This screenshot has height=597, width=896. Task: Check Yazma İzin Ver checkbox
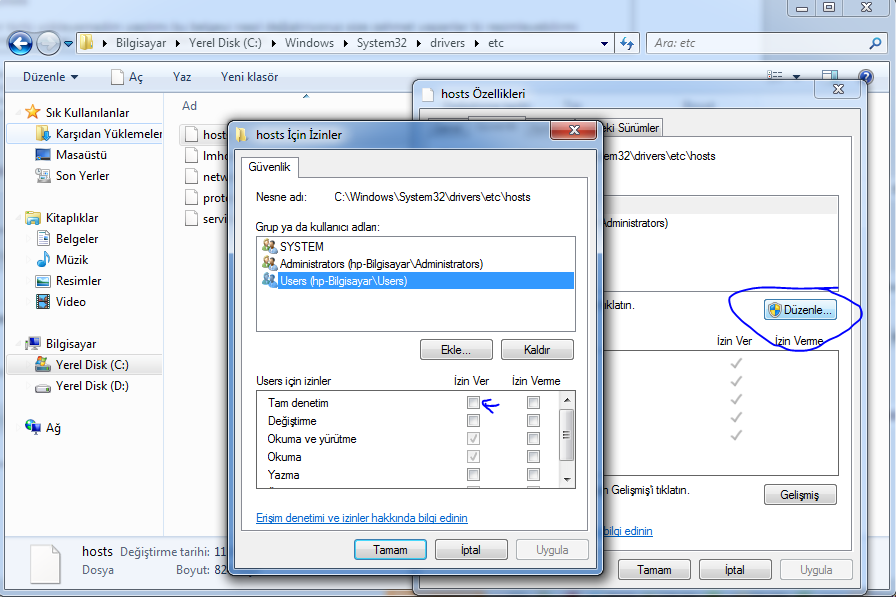click(x=473, y=475)
